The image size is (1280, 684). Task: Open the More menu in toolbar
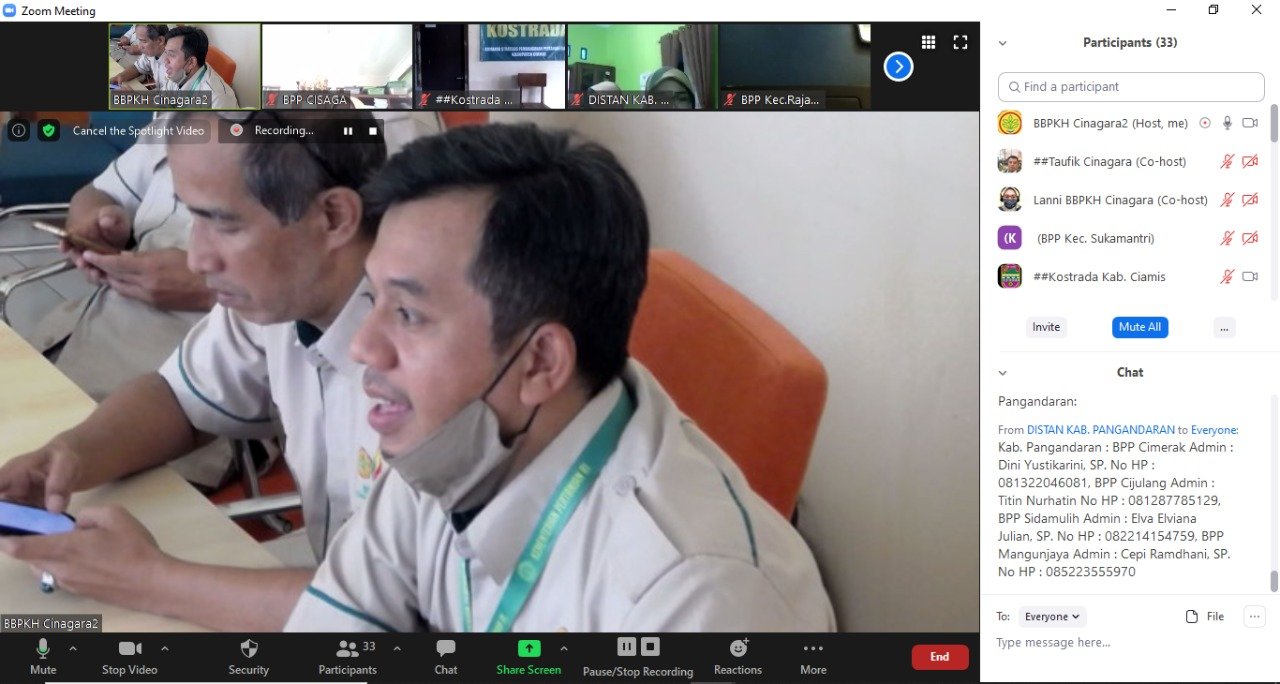click(813, 649)
